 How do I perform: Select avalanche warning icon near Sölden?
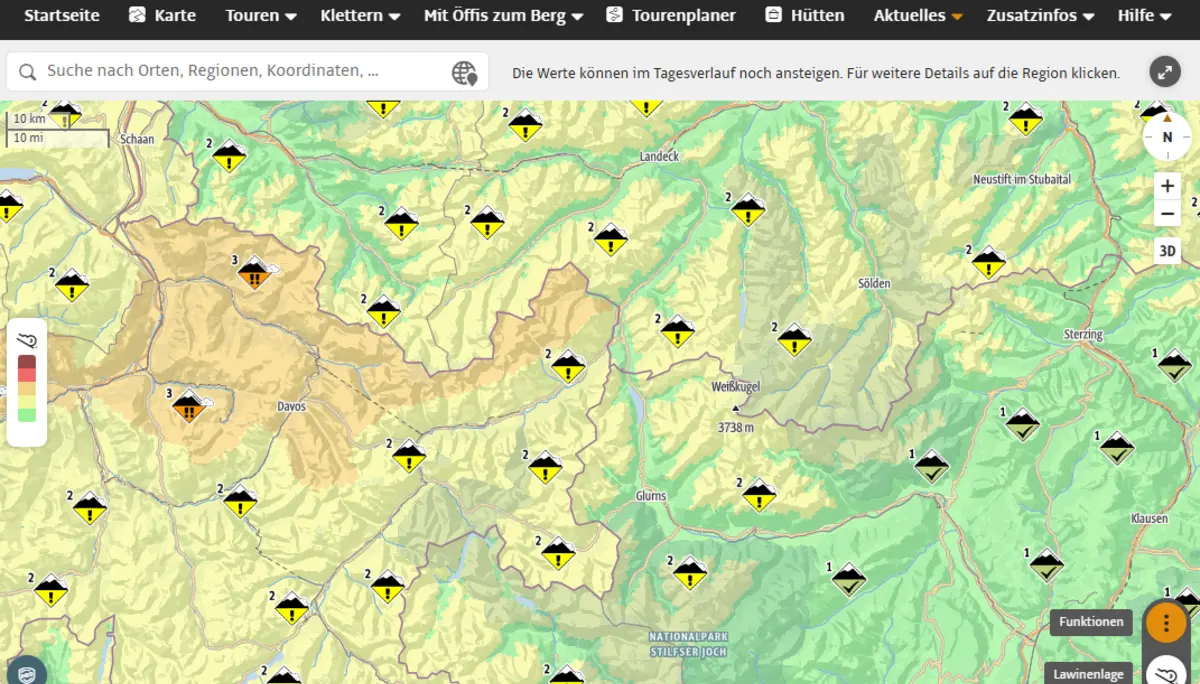pyautogui.click(x=794, y=340)
